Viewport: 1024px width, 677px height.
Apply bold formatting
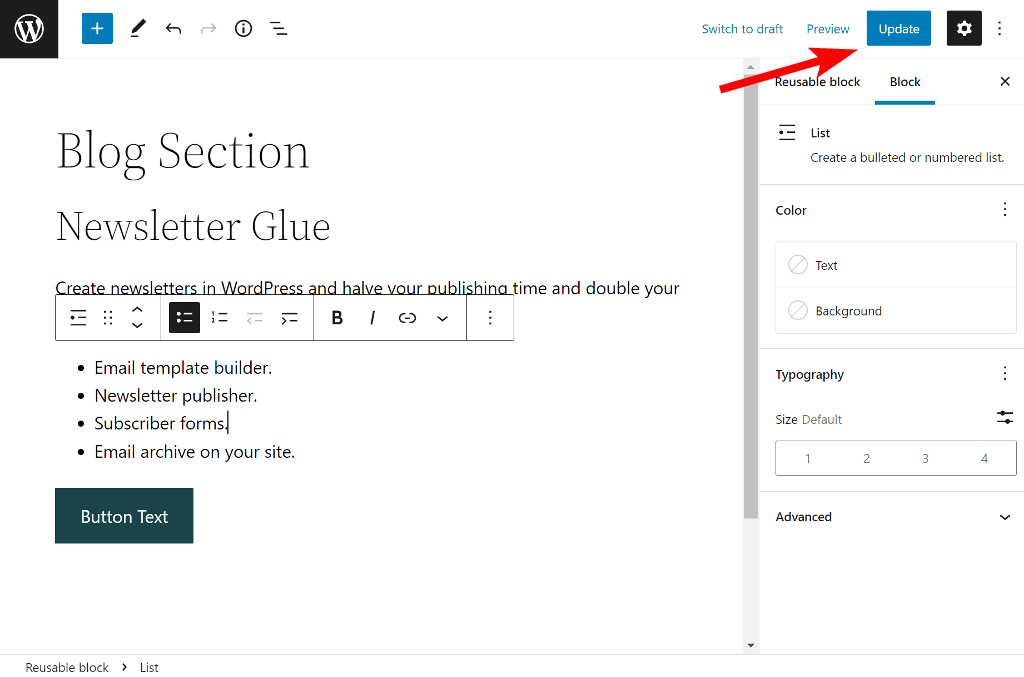point(337,317)
